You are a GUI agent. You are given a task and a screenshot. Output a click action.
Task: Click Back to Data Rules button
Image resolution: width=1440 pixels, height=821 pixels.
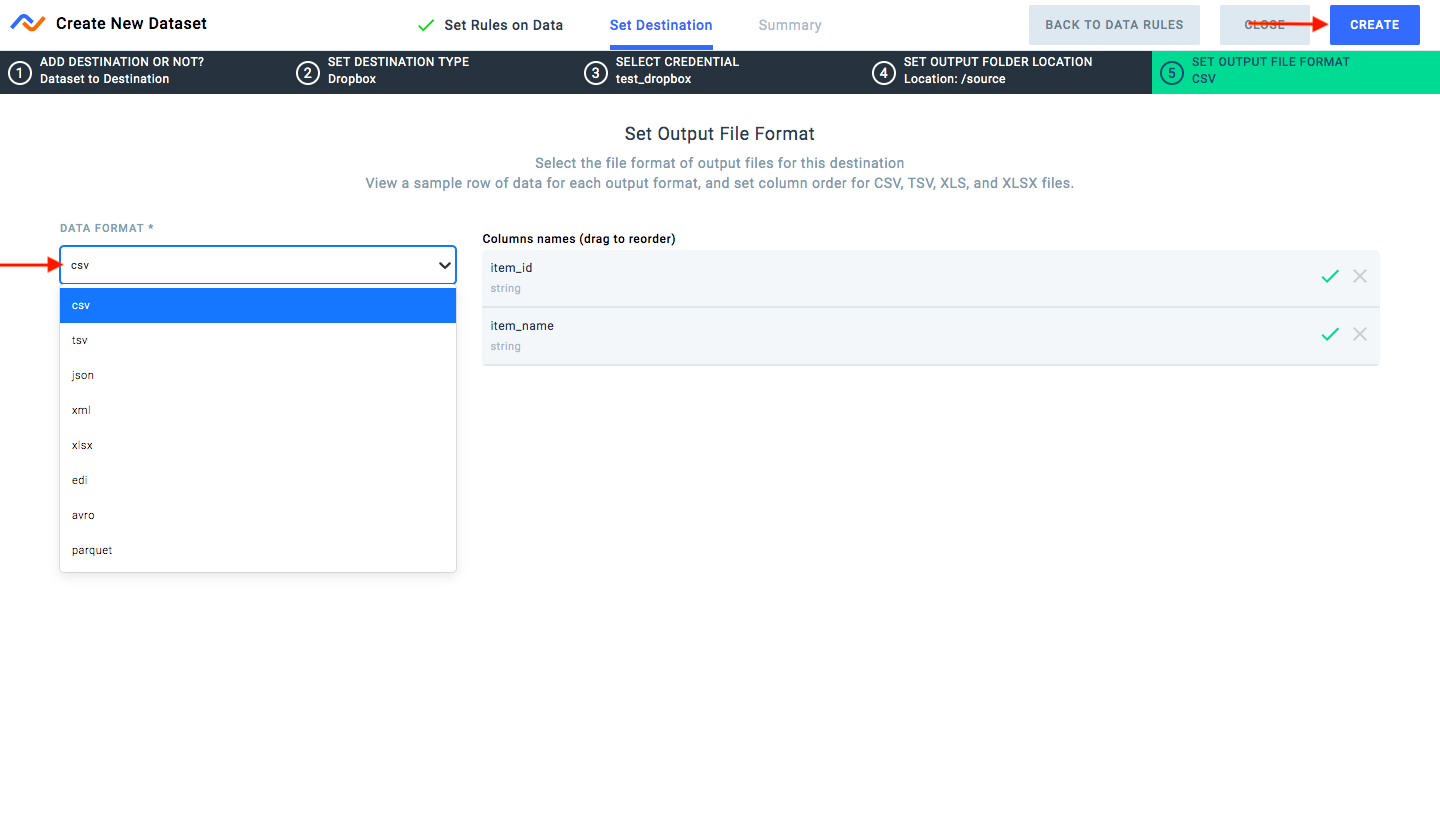pos(1114,25)
